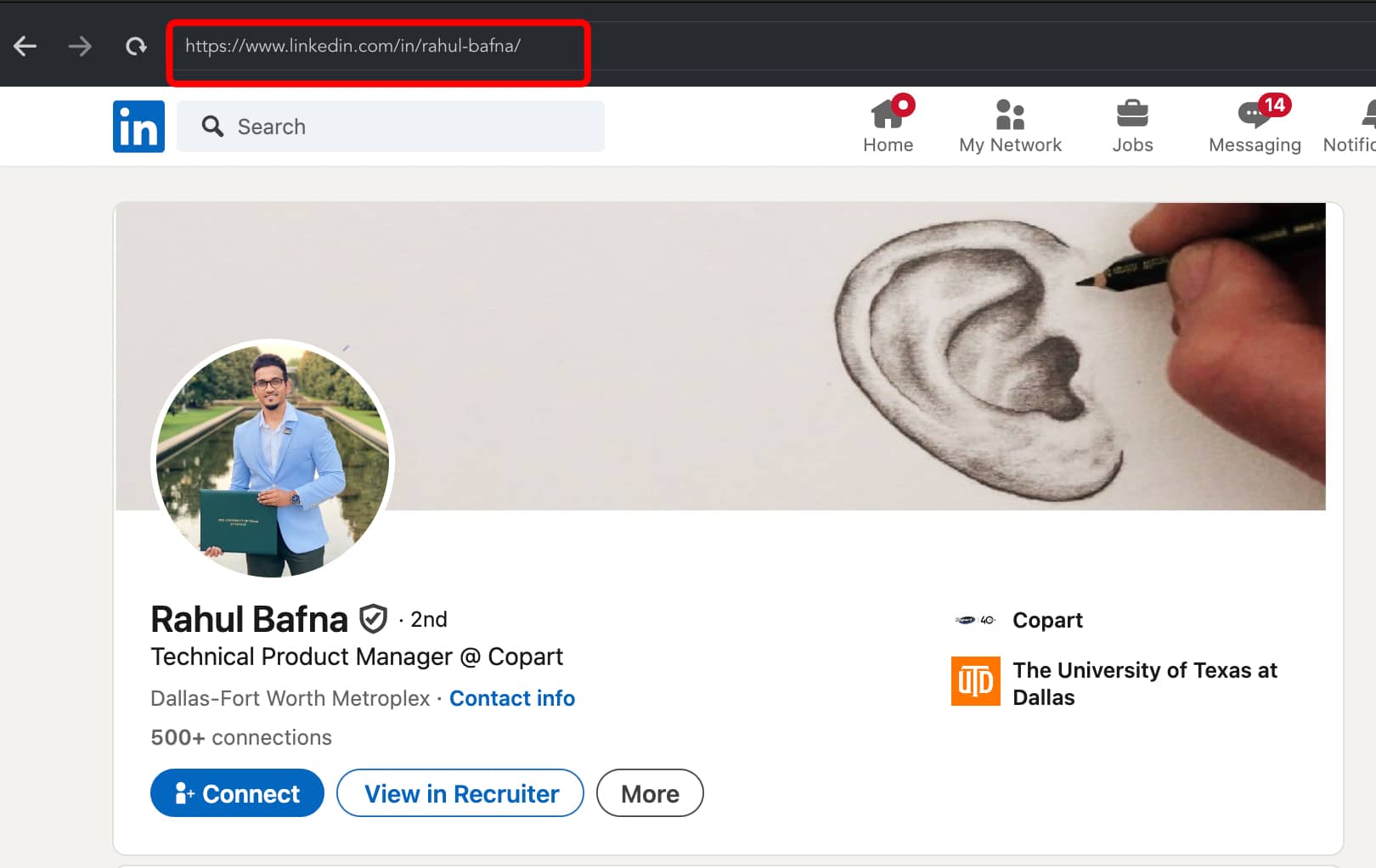Open the More actions menu
Image resolution: width=1376 pixels, height=868 pixels.
649,792
